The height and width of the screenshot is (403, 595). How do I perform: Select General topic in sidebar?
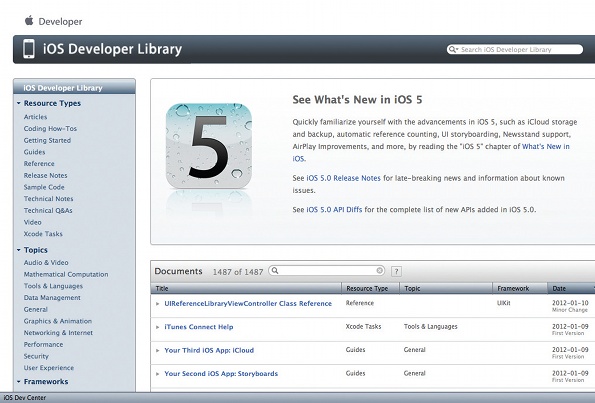35,310
